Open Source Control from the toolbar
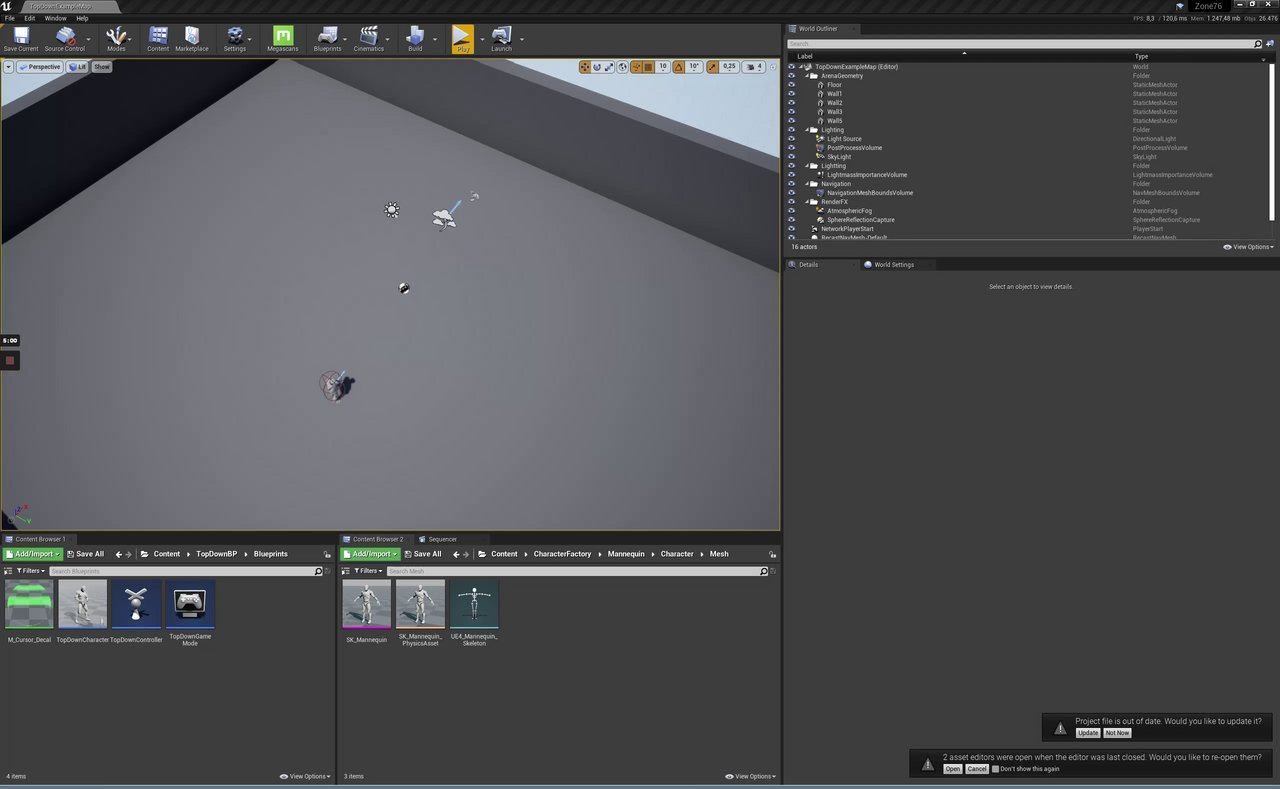This screenshot has height=789, width=1280. (x=65, y=39)
